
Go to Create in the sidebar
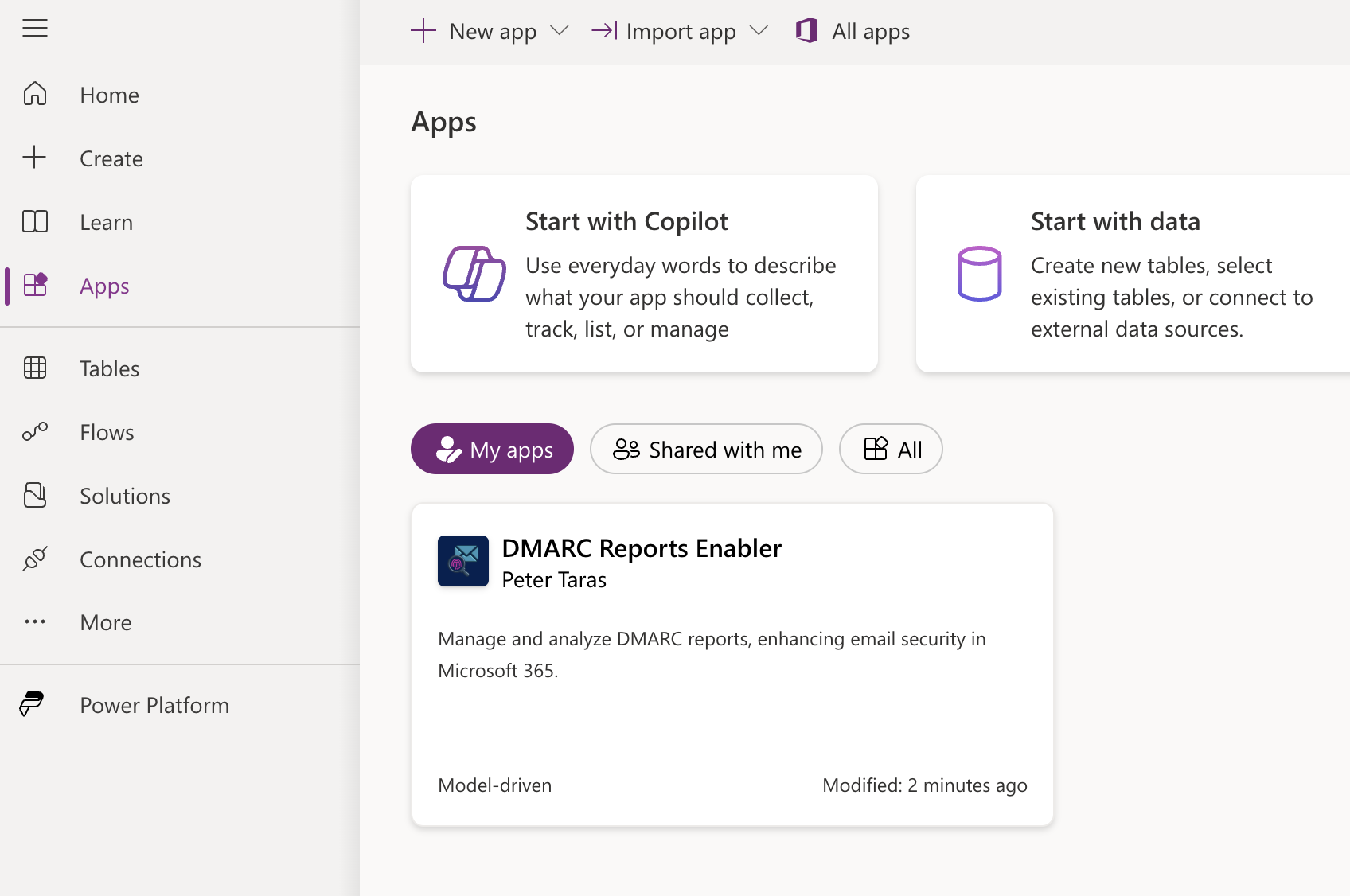tap(180, 158)
